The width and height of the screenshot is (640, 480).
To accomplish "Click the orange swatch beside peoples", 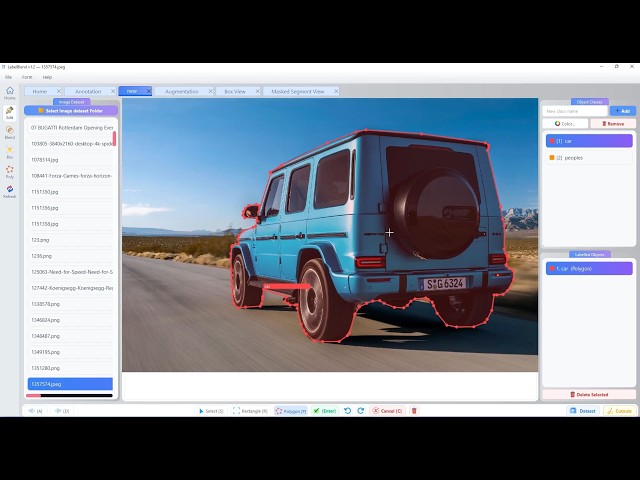I will point(552,158).
